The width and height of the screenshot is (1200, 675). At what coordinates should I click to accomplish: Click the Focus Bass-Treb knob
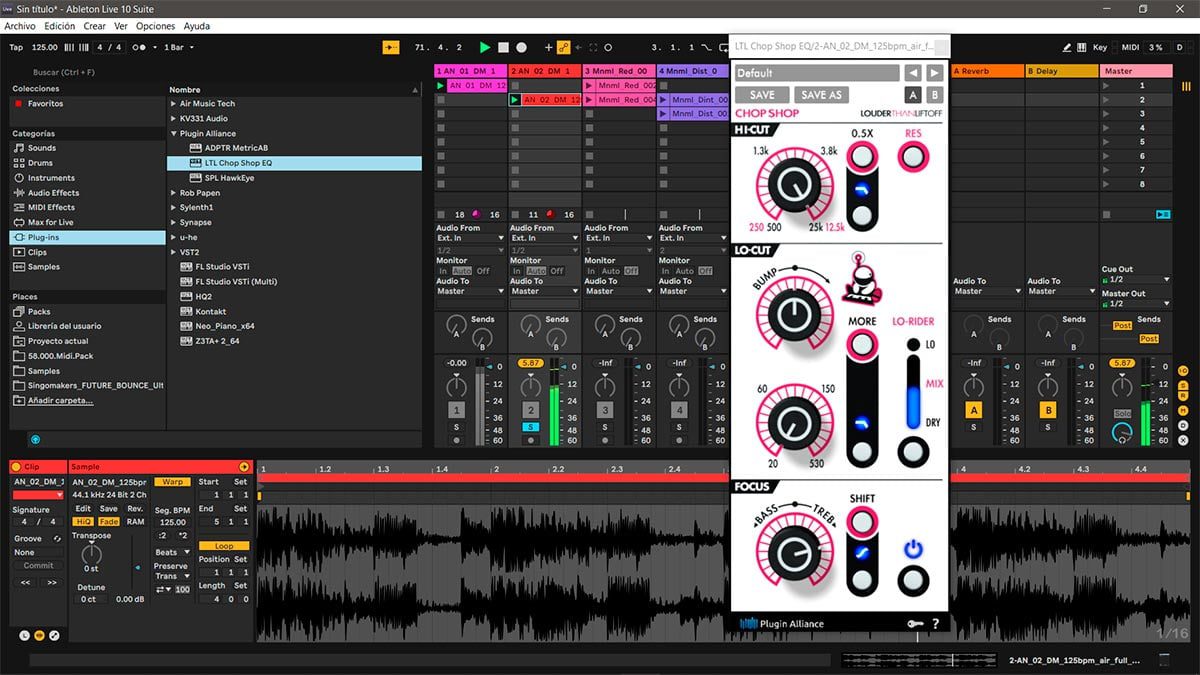pos(793,553)
